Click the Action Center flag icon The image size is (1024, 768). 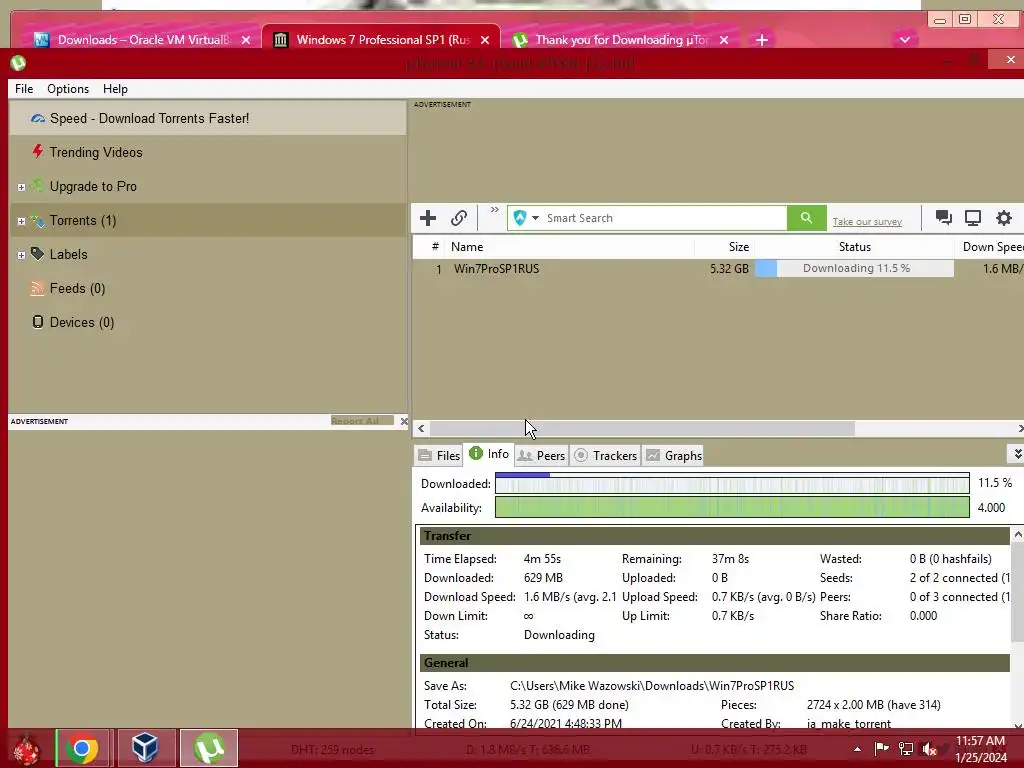(881, 748)
